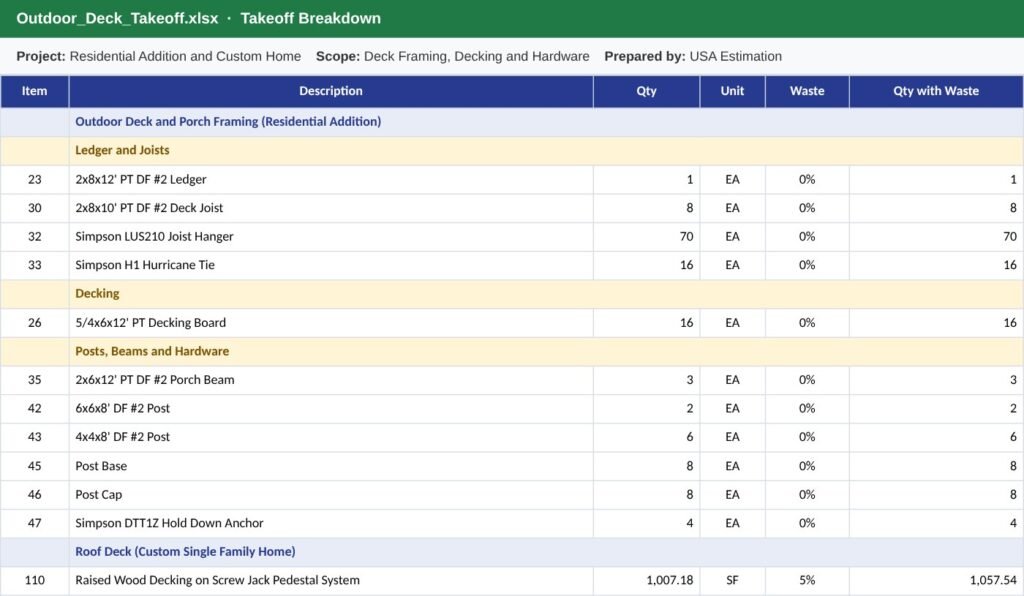Click the Qty value 70 for Joist Hanger
The image size is (1024, 596).
647,237
